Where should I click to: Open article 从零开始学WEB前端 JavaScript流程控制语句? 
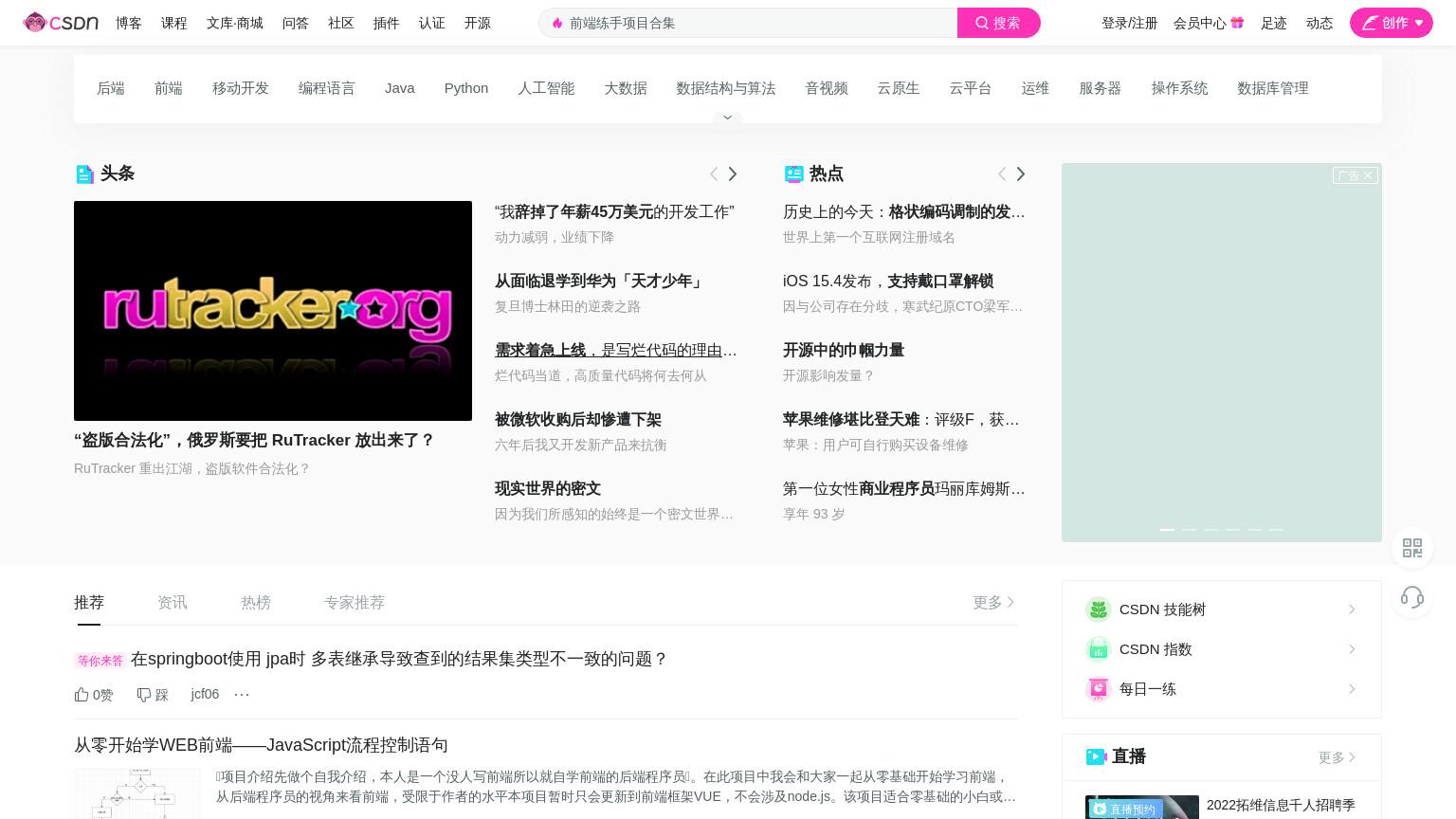tap(261, 745)
